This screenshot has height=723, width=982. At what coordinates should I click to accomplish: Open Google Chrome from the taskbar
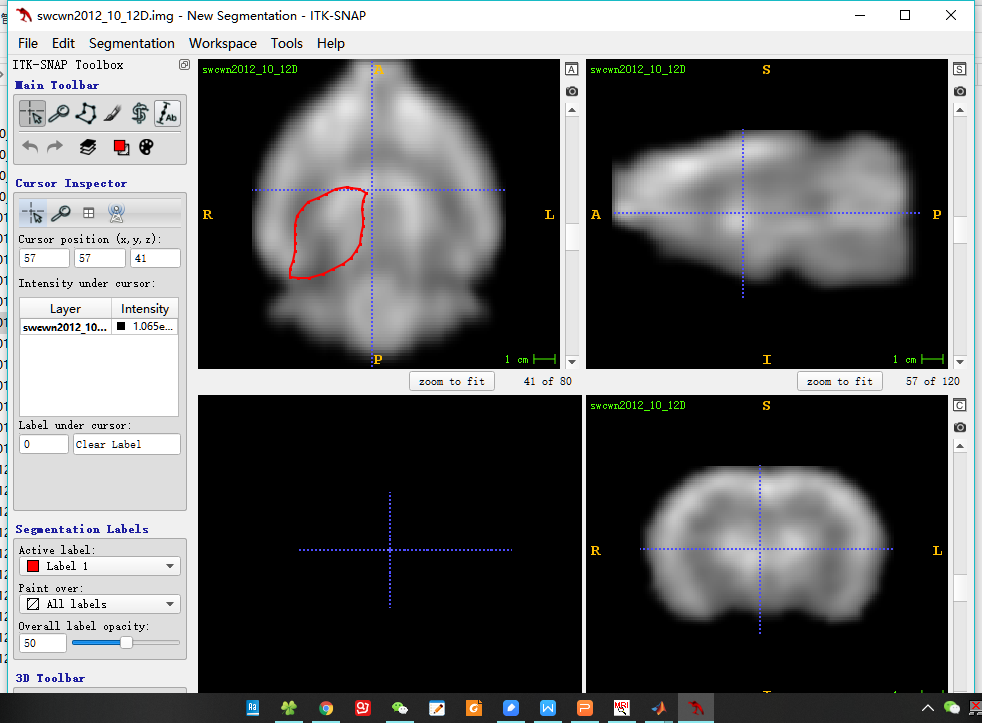click(326, 708)
